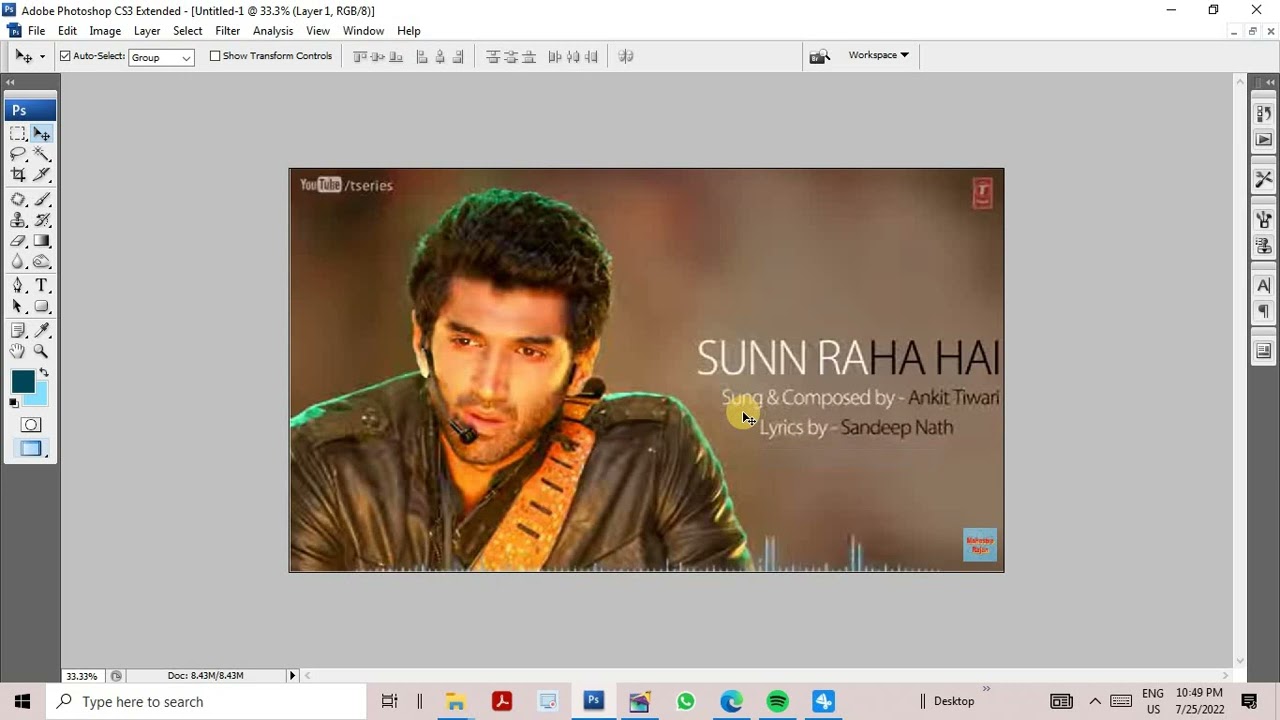This screenshot has height=720, width=1280.
Task: Select the Horizontal Type tool
Action: click(x=41, y=286)
